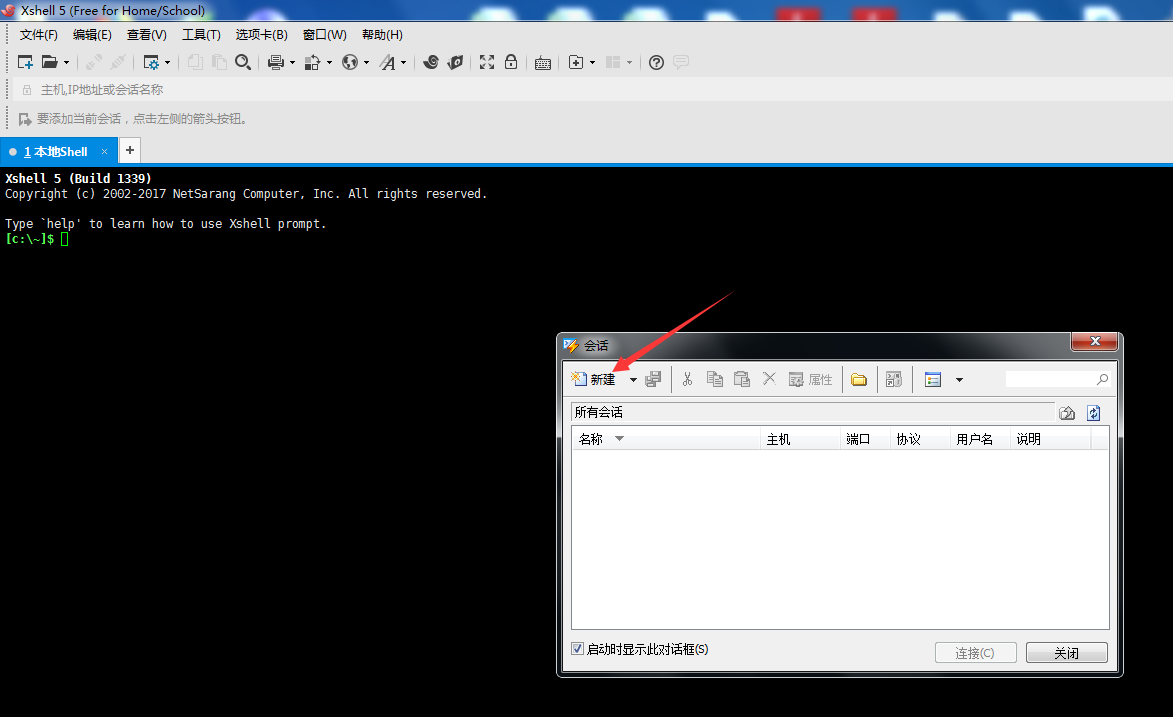Open the 帮助(H) menu
The image size is (1173, 717).
pyautogui.click(x=382, y=34)
